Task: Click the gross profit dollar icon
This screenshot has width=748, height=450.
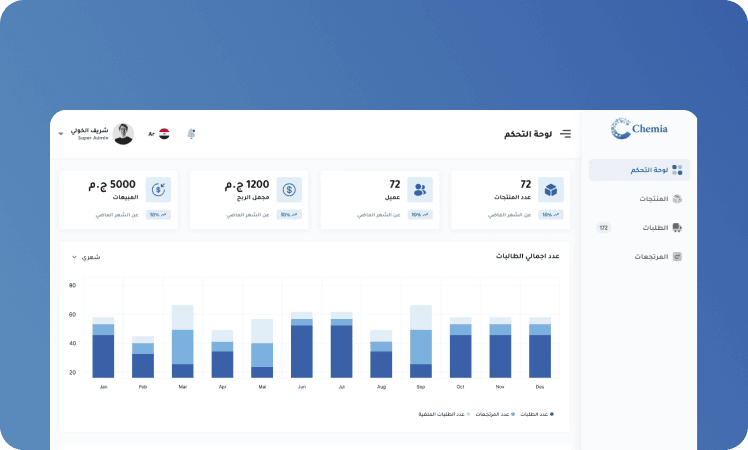Action: click(x=289, y=189)
